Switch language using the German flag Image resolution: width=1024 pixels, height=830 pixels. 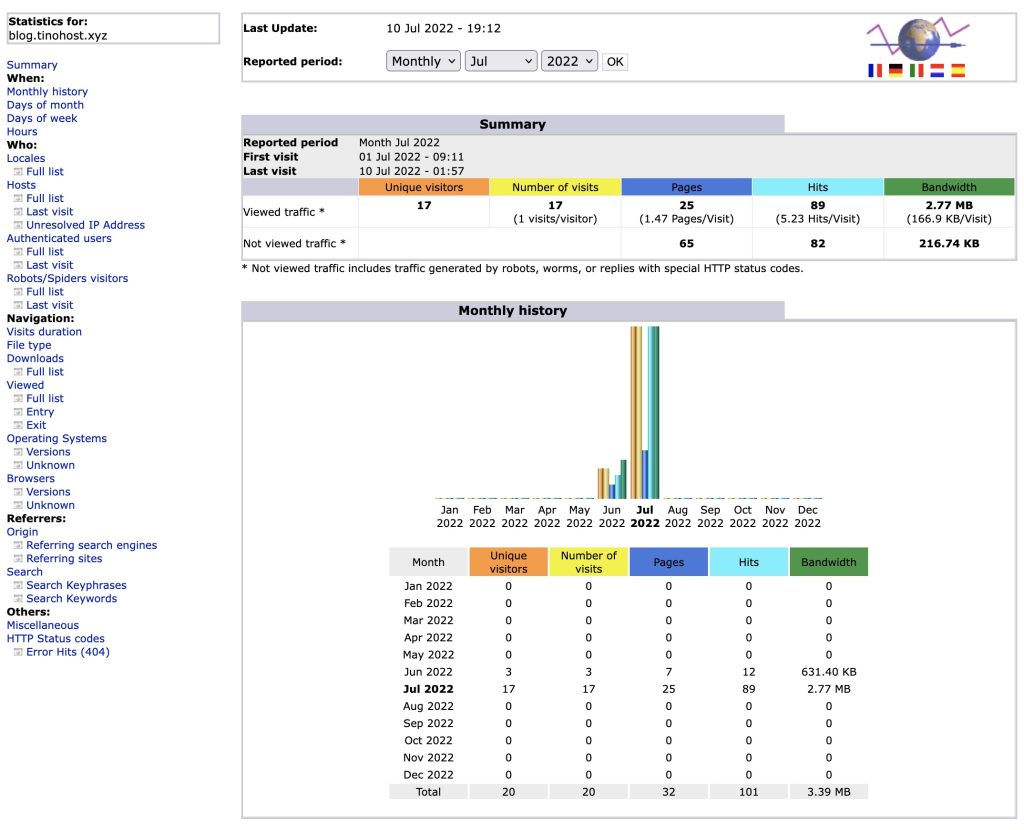(896, 71)
